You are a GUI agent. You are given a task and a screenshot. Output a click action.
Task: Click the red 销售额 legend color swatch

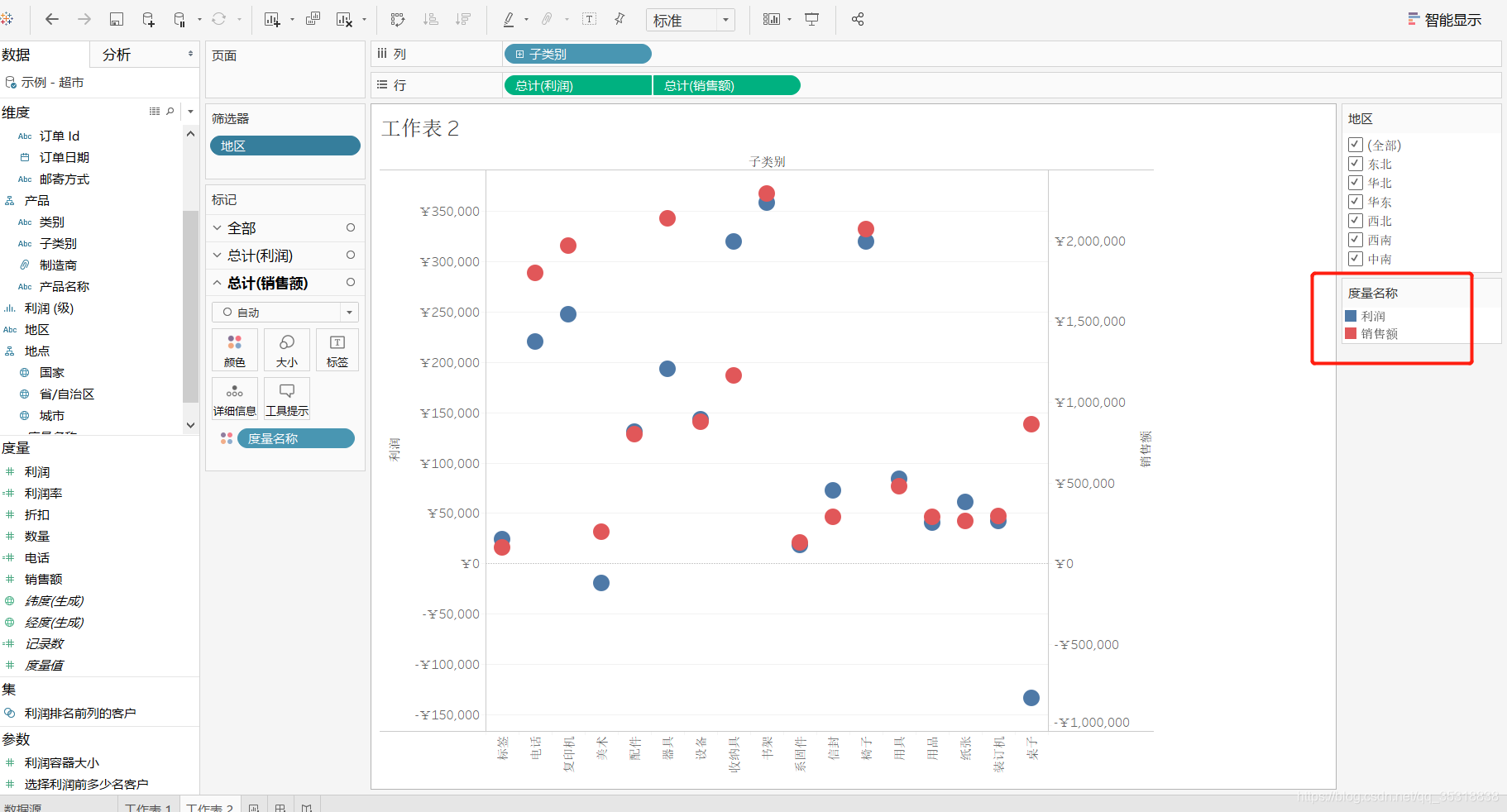[x=1351, y=333]
